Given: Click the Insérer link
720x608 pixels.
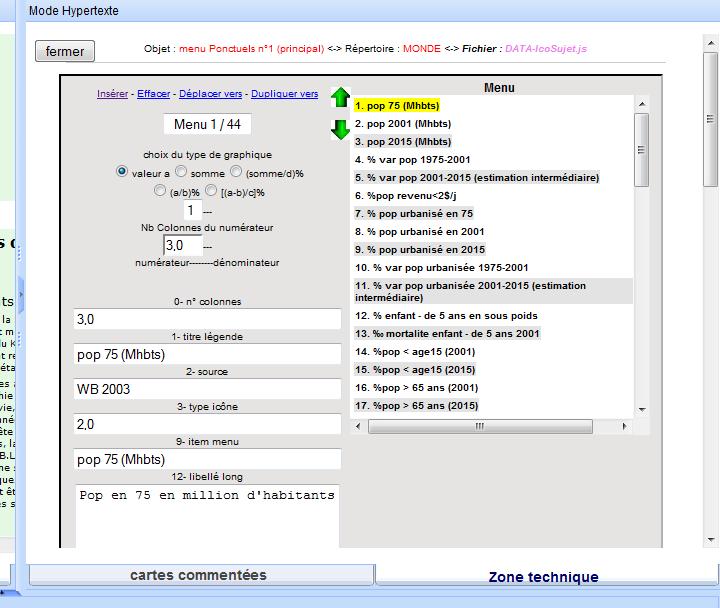Looking at the screenshot, I should coord(112,94).
